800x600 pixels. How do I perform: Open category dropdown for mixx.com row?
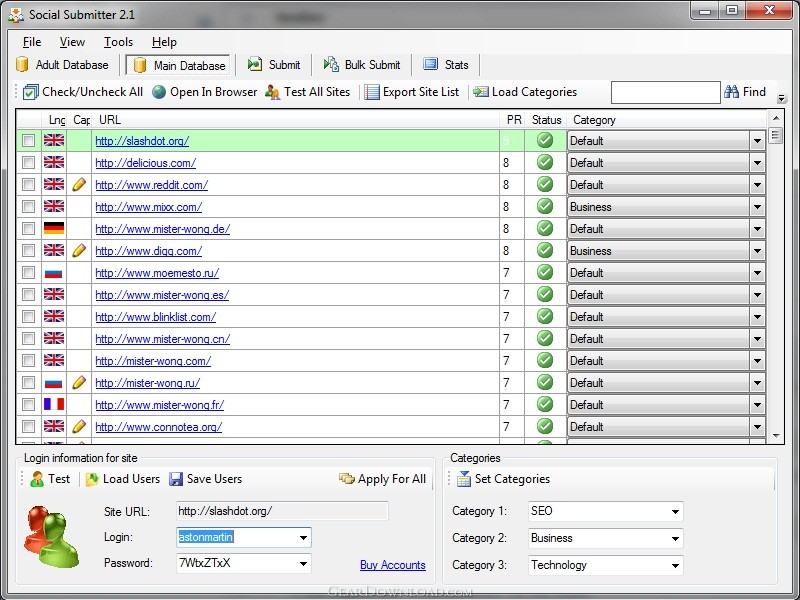pyautogui.click(x=757, y=207)
